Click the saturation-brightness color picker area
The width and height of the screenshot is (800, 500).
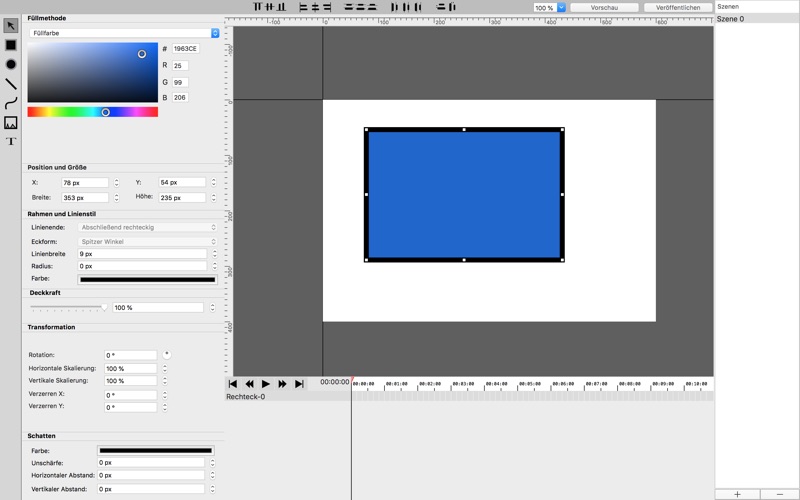(x=93, y=72)
